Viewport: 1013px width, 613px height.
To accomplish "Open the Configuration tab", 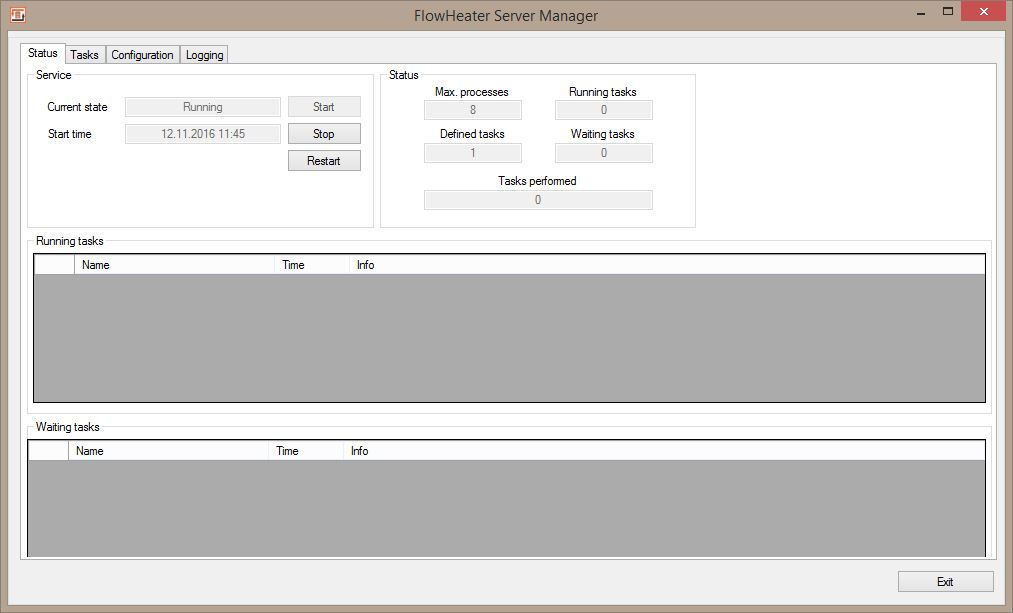I will 142,55.
